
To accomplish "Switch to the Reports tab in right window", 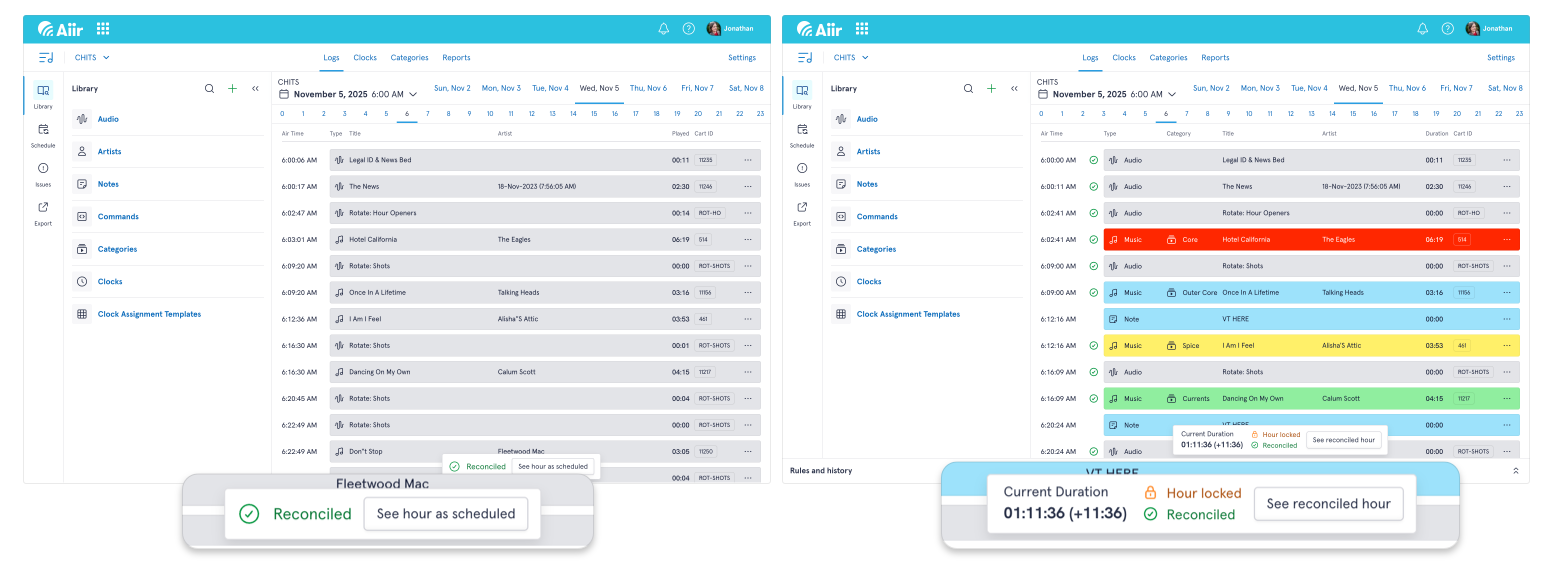I will tap(1215, 58).
